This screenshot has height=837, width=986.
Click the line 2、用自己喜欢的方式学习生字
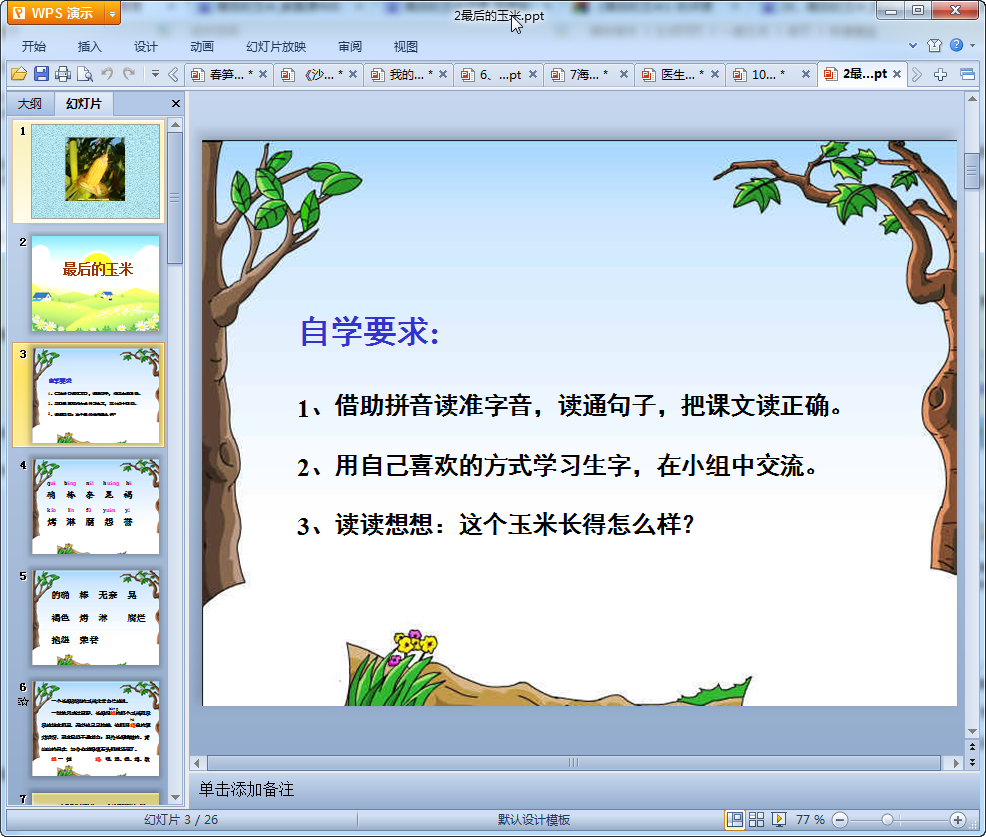pyautogui.click(x=558, y=466)
